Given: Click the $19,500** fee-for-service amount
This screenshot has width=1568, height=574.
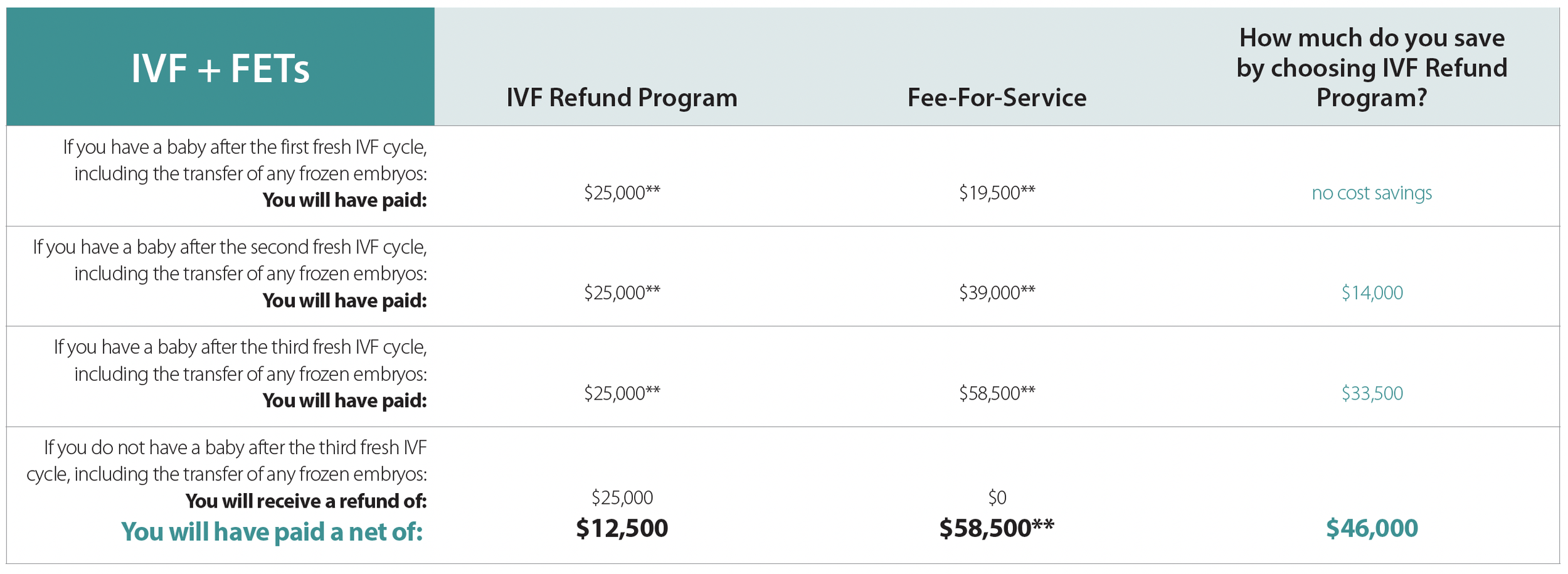Looking at the screenshot, I should pyautogui.click(x=997, y=193).
